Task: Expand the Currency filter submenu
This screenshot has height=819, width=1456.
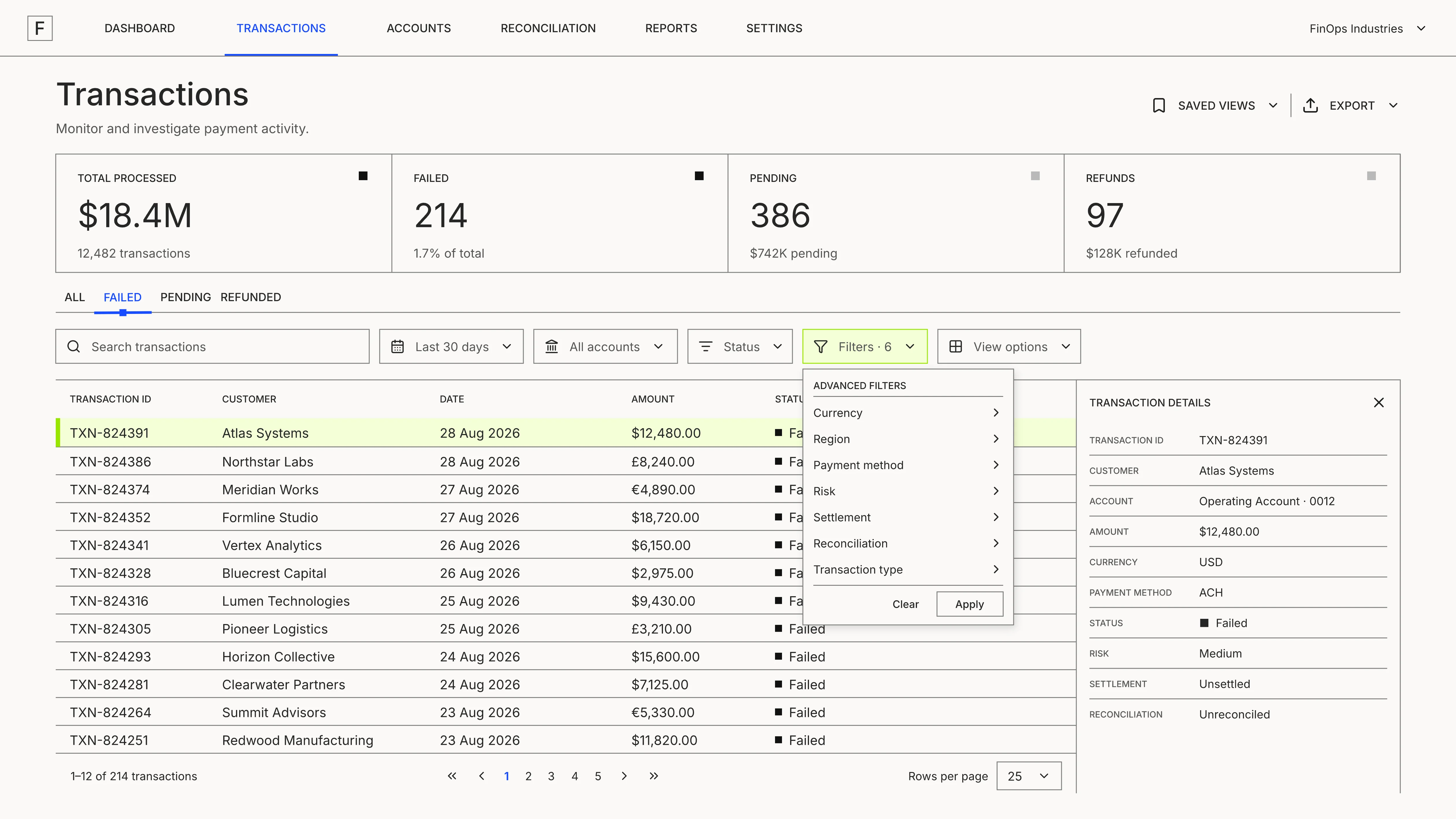Action: [x=907, y=412]
